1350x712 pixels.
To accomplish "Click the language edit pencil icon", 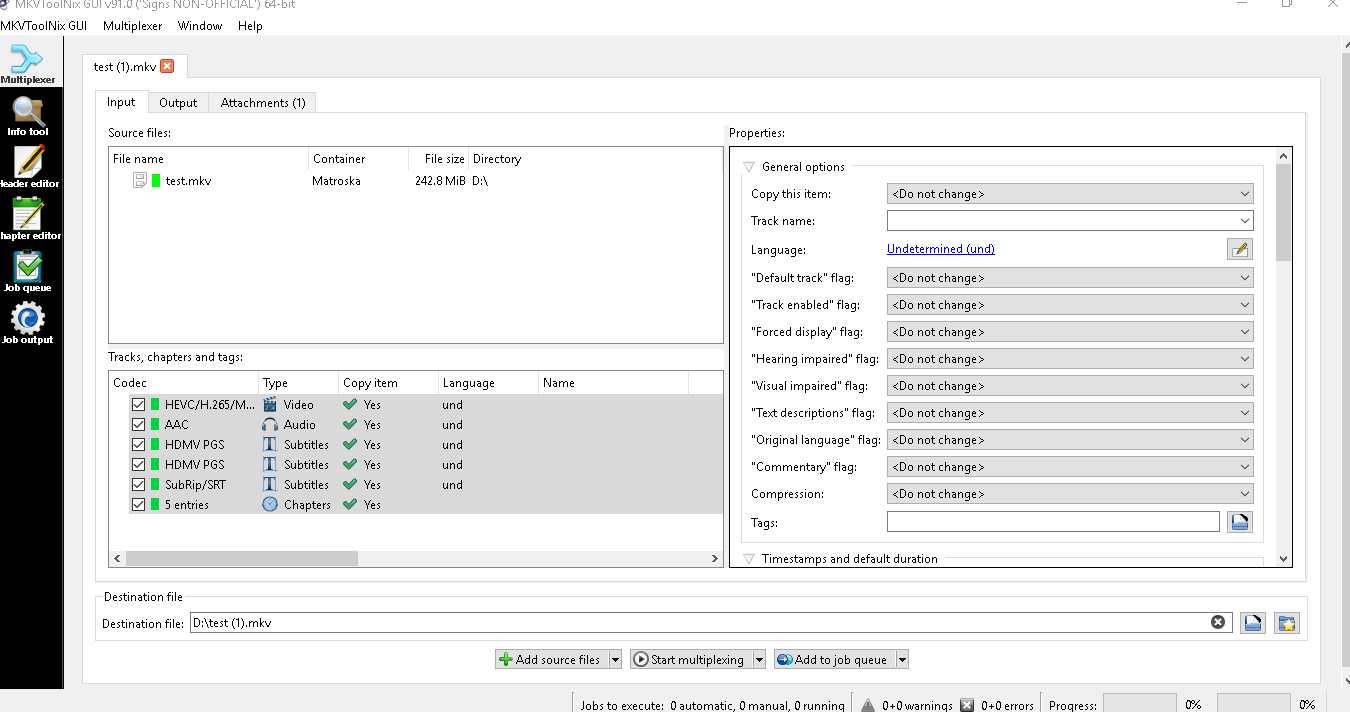I will 1239,249.
